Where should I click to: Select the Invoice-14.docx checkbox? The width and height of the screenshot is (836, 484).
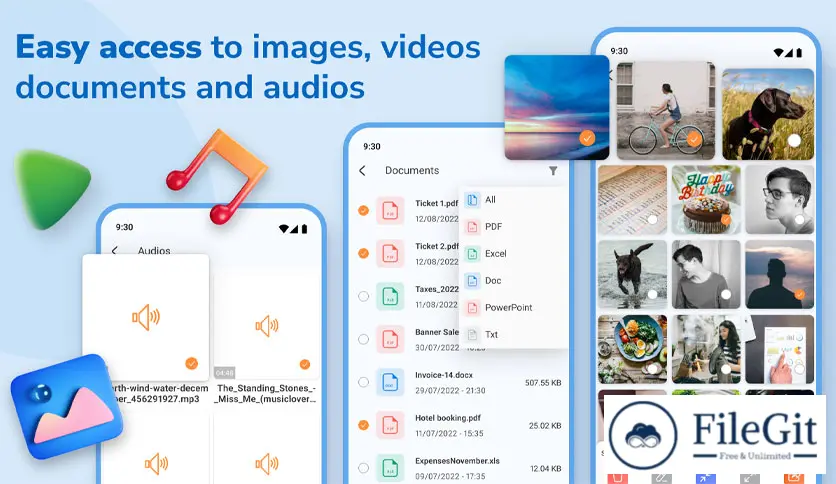tap(364, 382)
